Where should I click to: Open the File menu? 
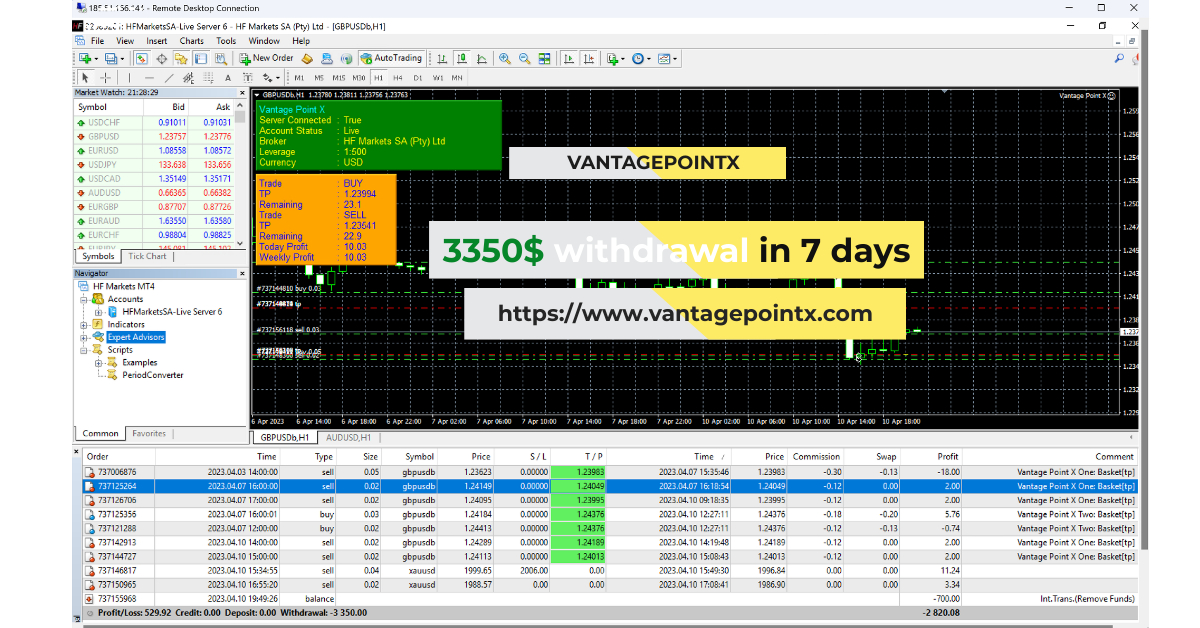click(97, 41)
